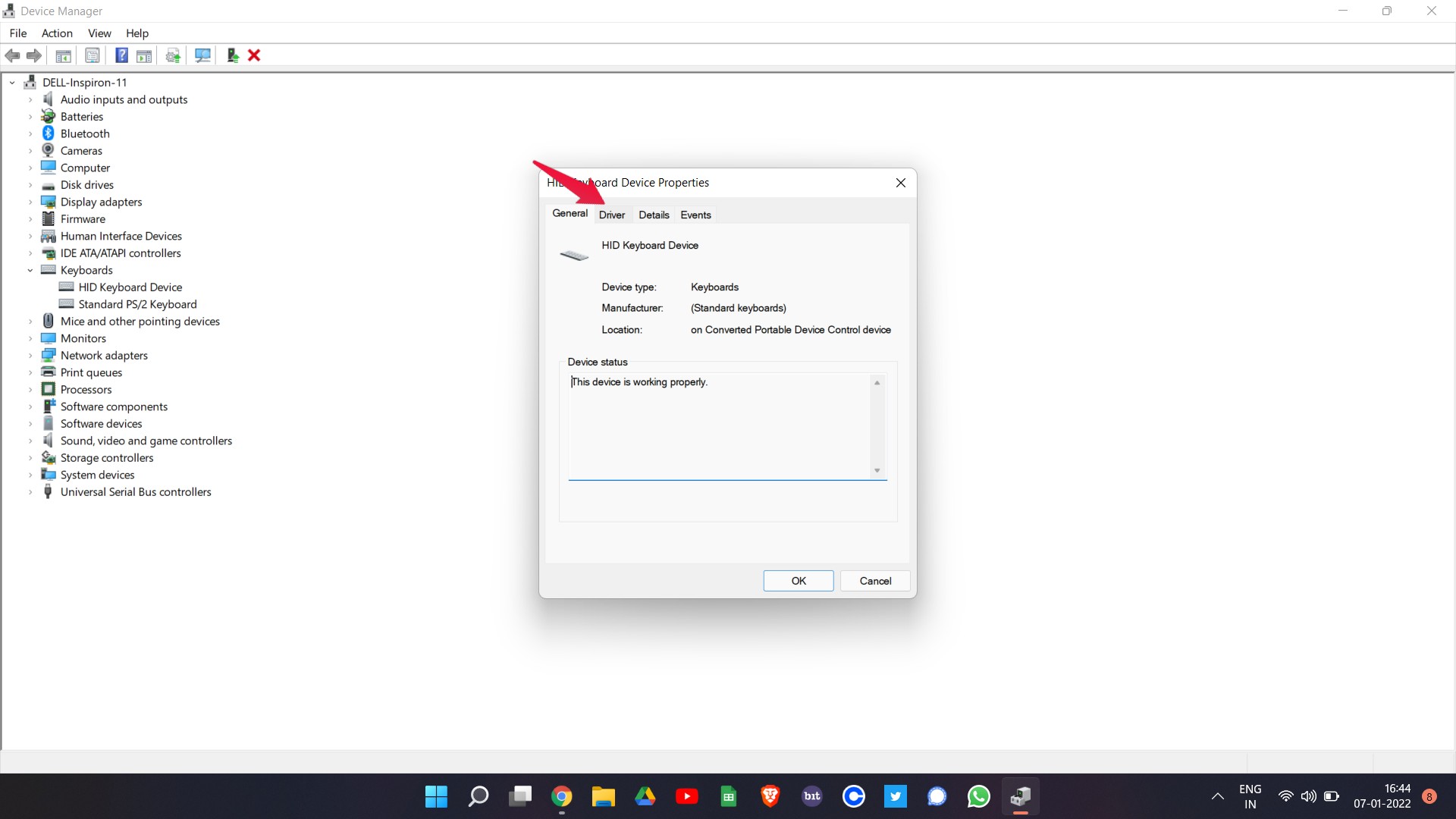The width and height of the screenshot is (1456, 819).
Task: Expand the Display adapters category
Action: [30, 202]
